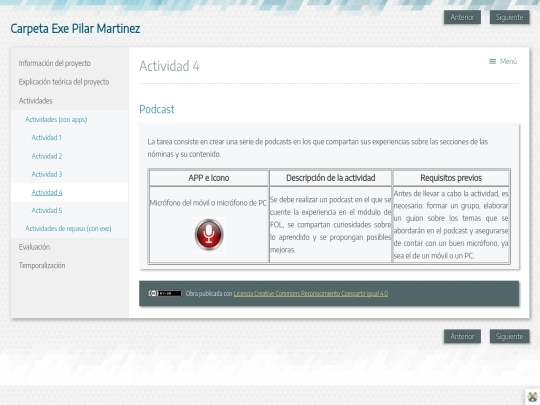Open Actividad 3 in the sidebar
Screen dimensions: 540x405
(x=47, y=174)
